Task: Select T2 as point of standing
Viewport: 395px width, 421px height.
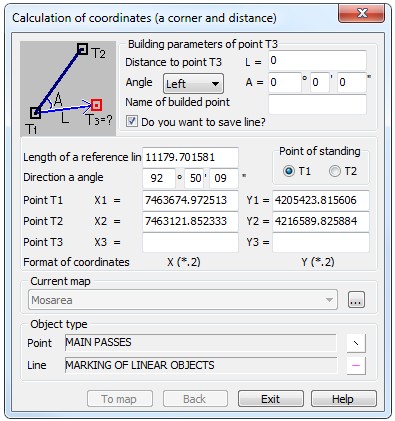Action: 334,171
